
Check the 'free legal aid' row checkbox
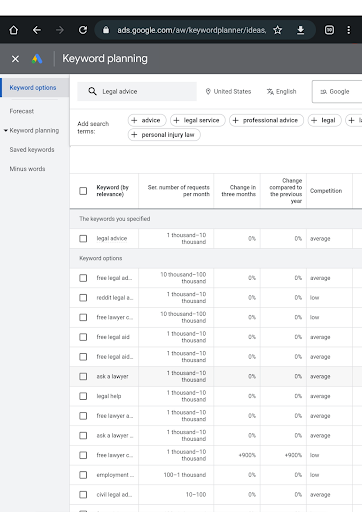coord(83,337)
